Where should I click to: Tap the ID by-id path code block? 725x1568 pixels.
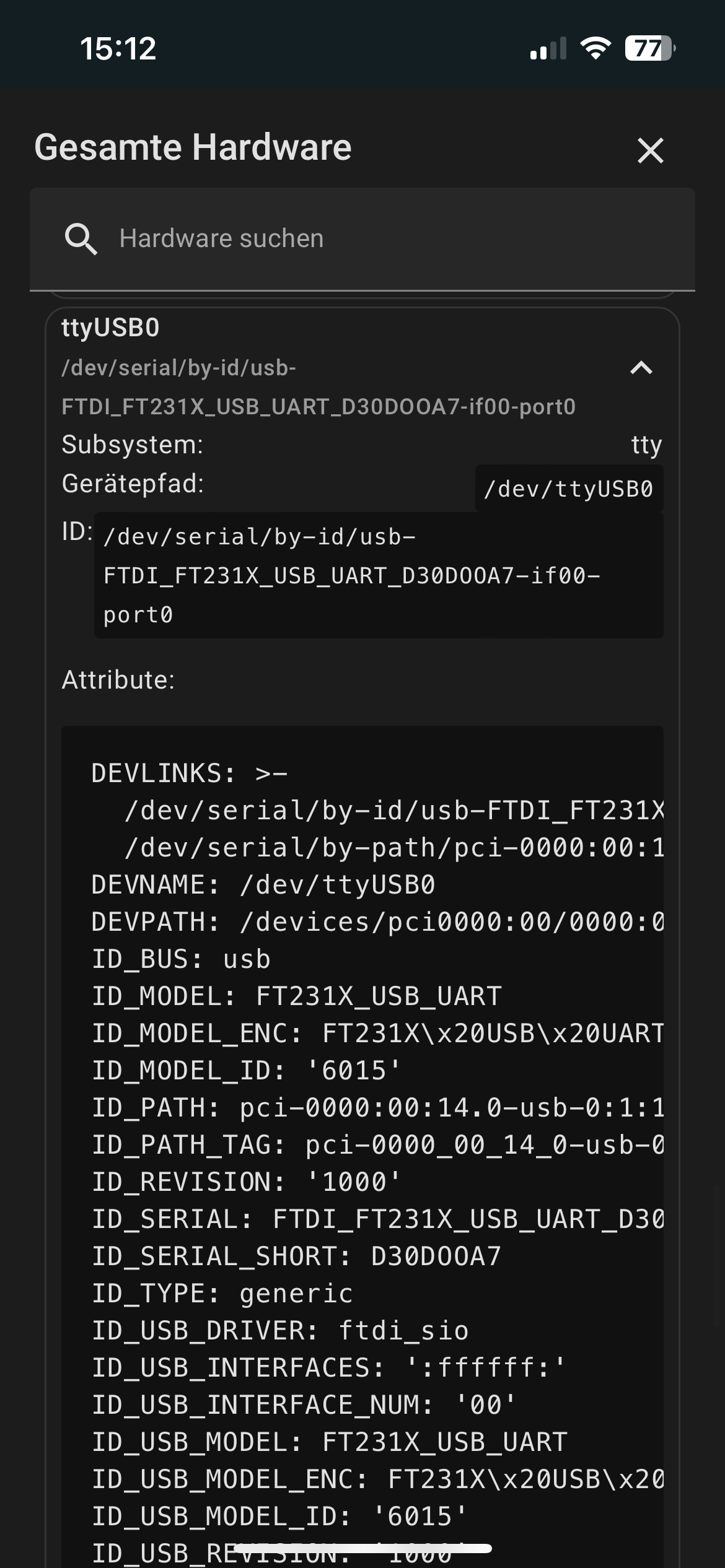(379, 575)
